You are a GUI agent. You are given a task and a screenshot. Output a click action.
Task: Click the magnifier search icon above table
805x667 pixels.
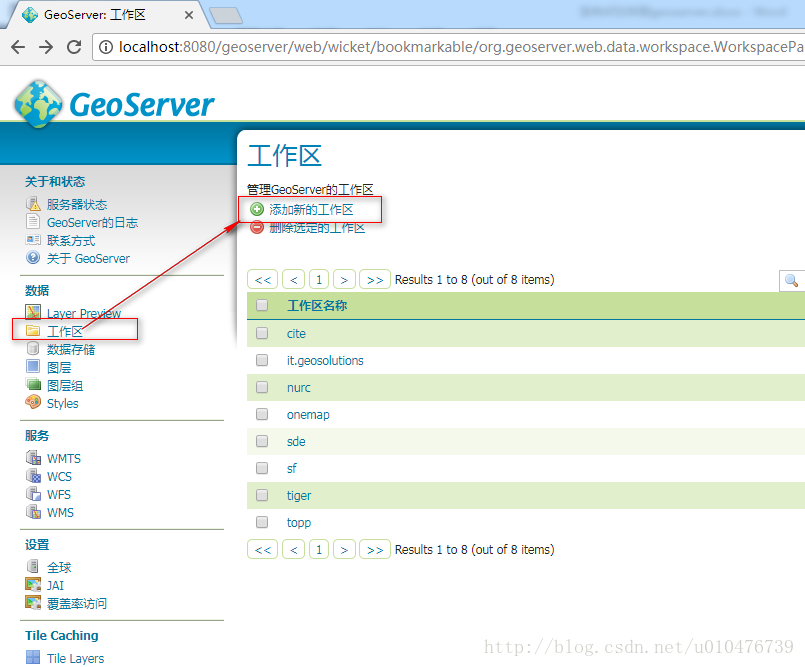point(791,280)
